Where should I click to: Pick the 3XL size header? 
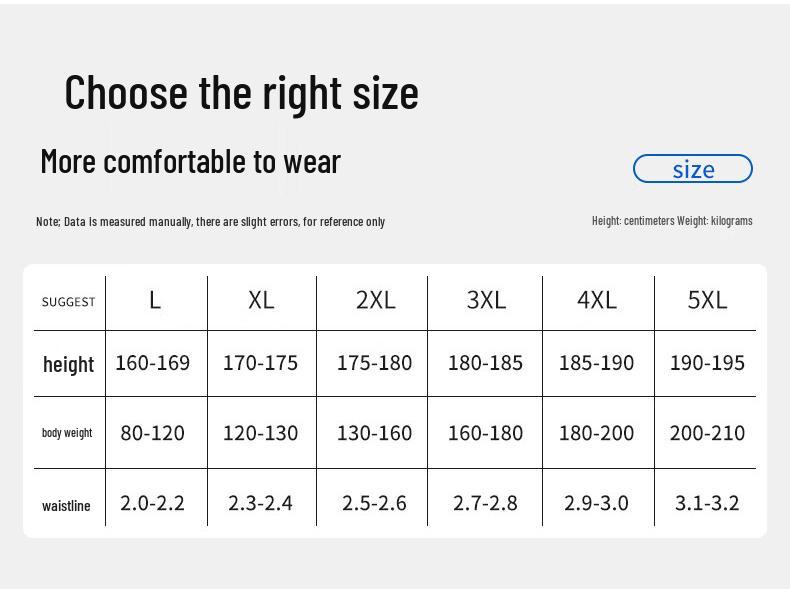(x=486, y=300)
